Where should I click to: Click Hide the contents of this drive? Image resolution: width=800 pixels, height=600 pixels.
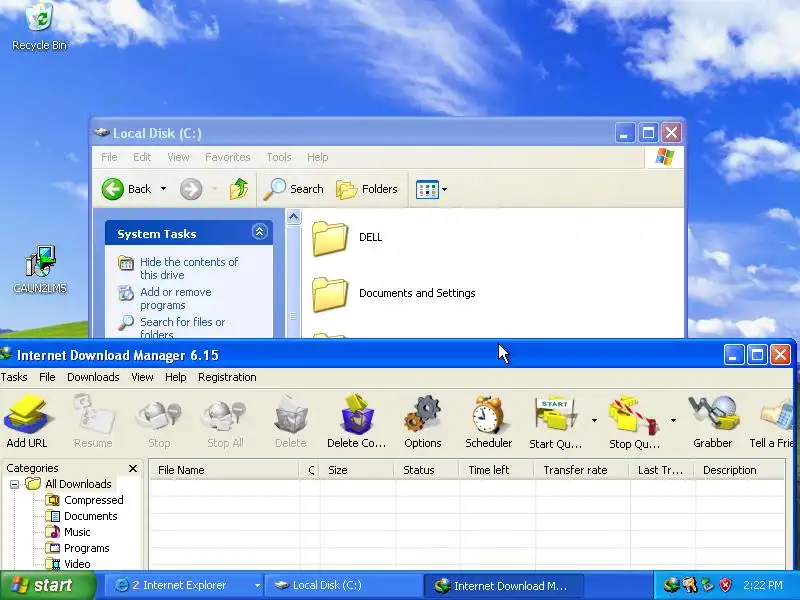coord(189,268)
